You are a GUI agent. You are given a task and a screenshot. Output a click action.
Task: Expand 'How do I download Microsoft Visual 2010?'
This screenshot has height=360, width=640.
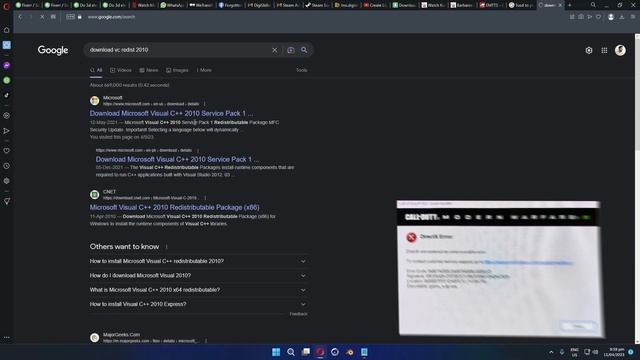(198, 276)
